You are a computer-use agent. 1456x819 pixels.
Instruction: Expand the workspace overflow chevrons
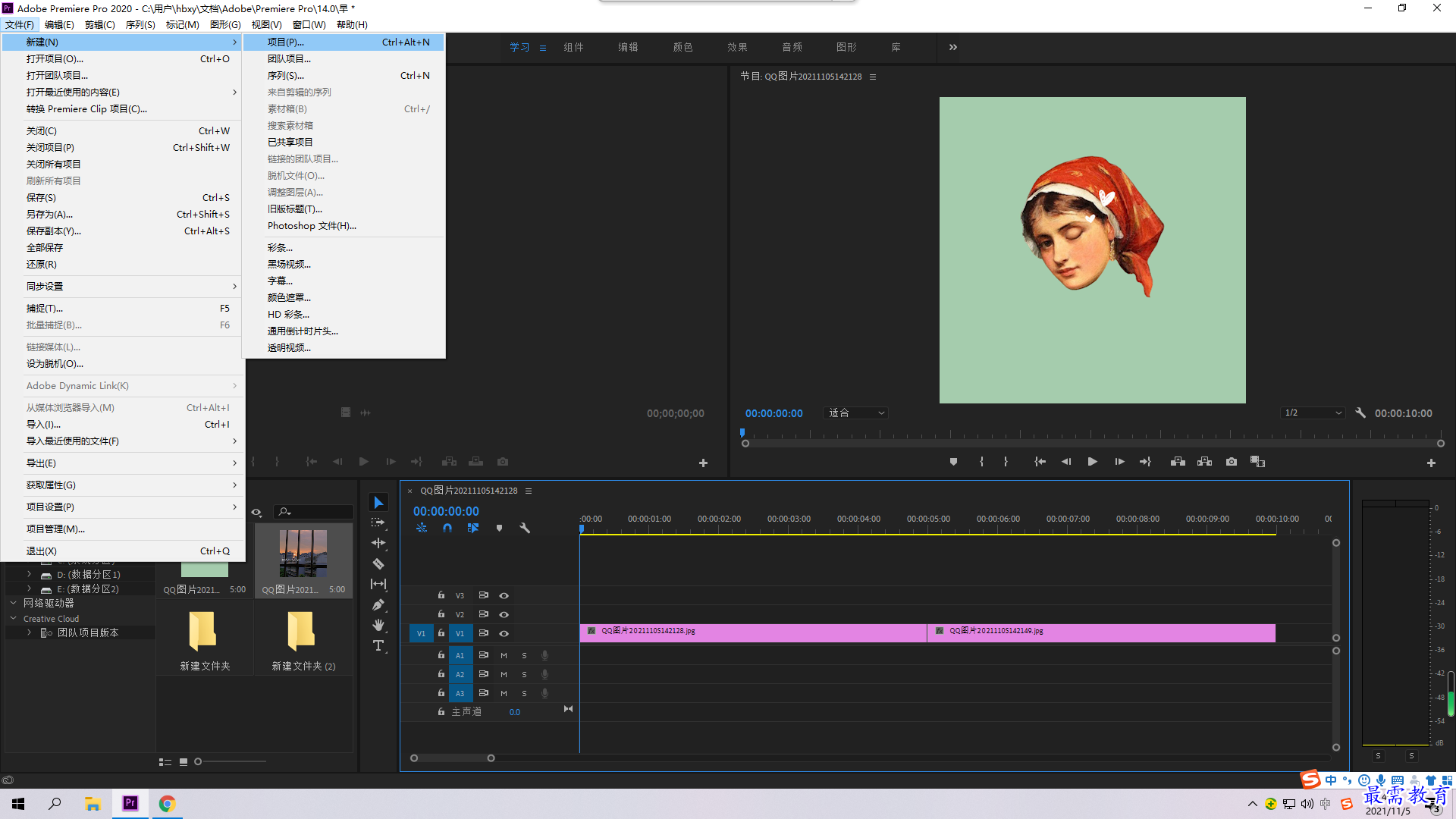click(x=953, y=47)
